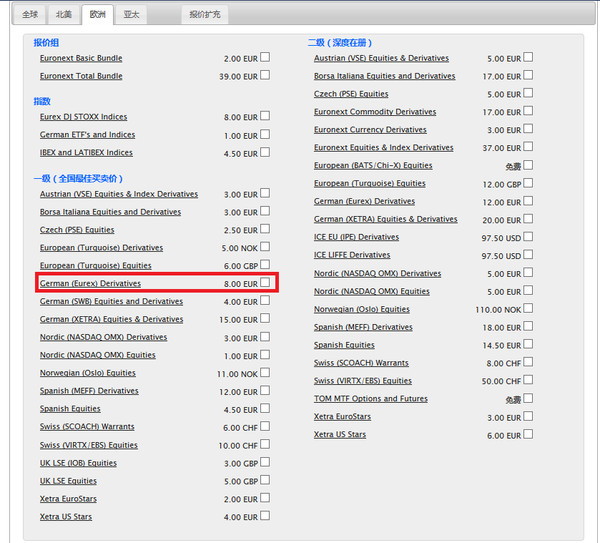Open the Euronext Basic Bundle link
The height and width of the screenshot is (543, 600).
(x=81, y=58)
